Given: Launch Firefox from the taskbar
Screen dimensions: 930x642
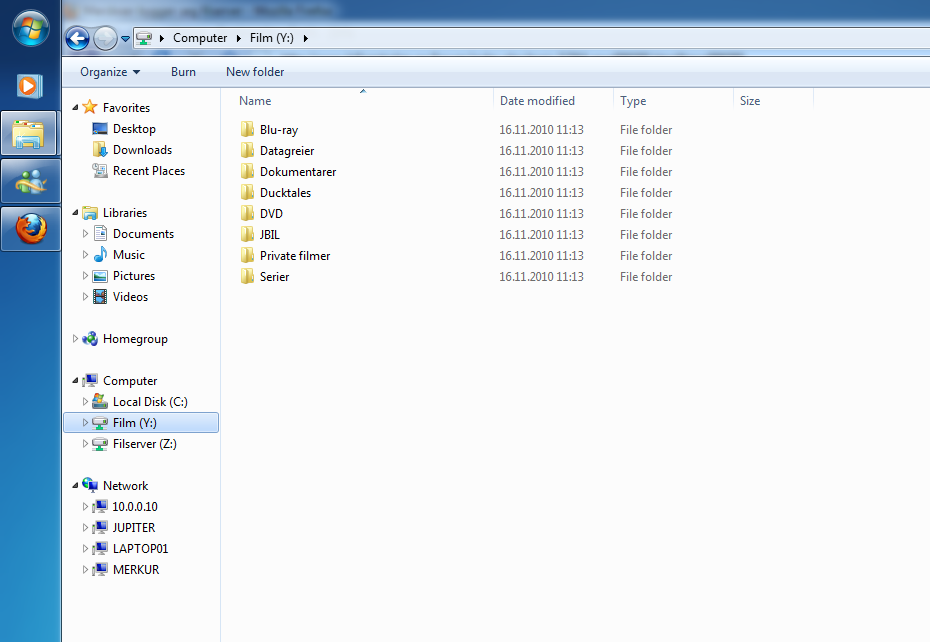Looking at the screenshot, I should point(30,228).
